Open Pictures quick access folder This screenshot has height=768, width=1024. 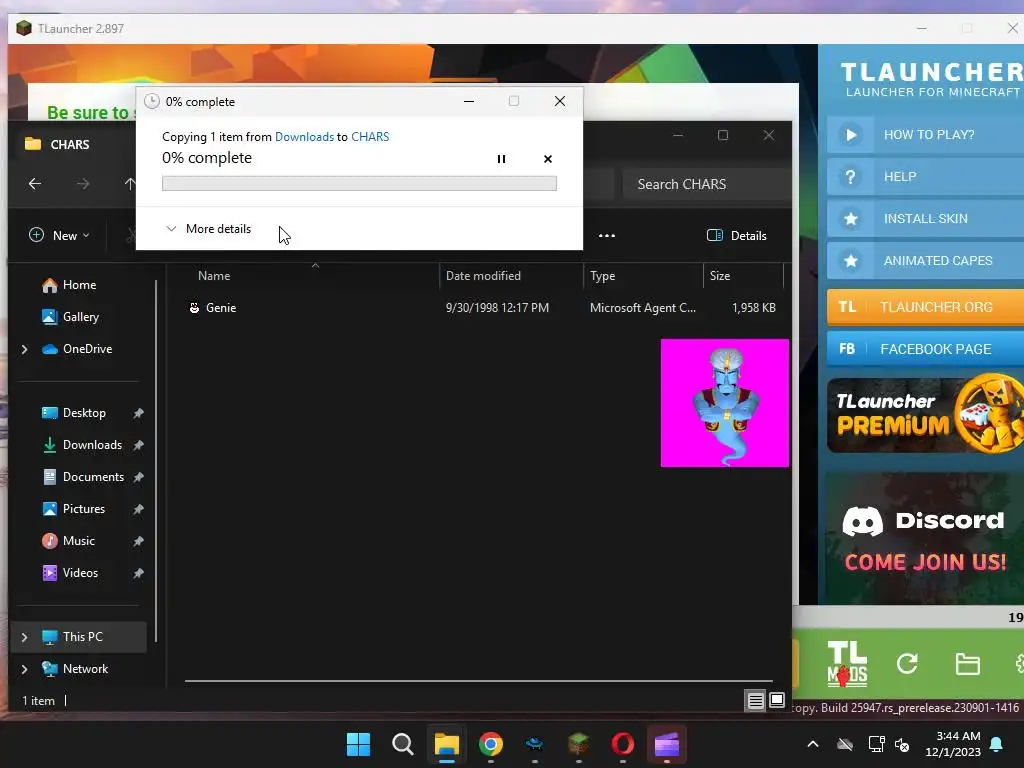(x=74, y=509)
